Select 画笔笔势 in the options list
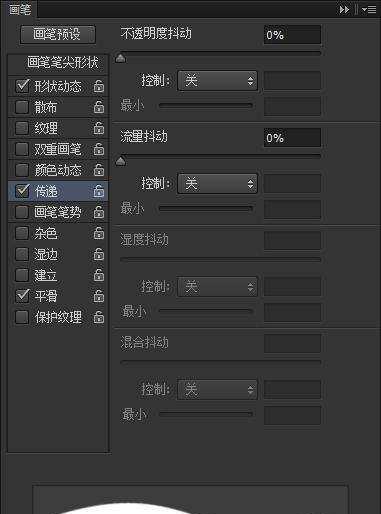Image resolution: width=381 pixels, height=514 pixels. (58, 212)
